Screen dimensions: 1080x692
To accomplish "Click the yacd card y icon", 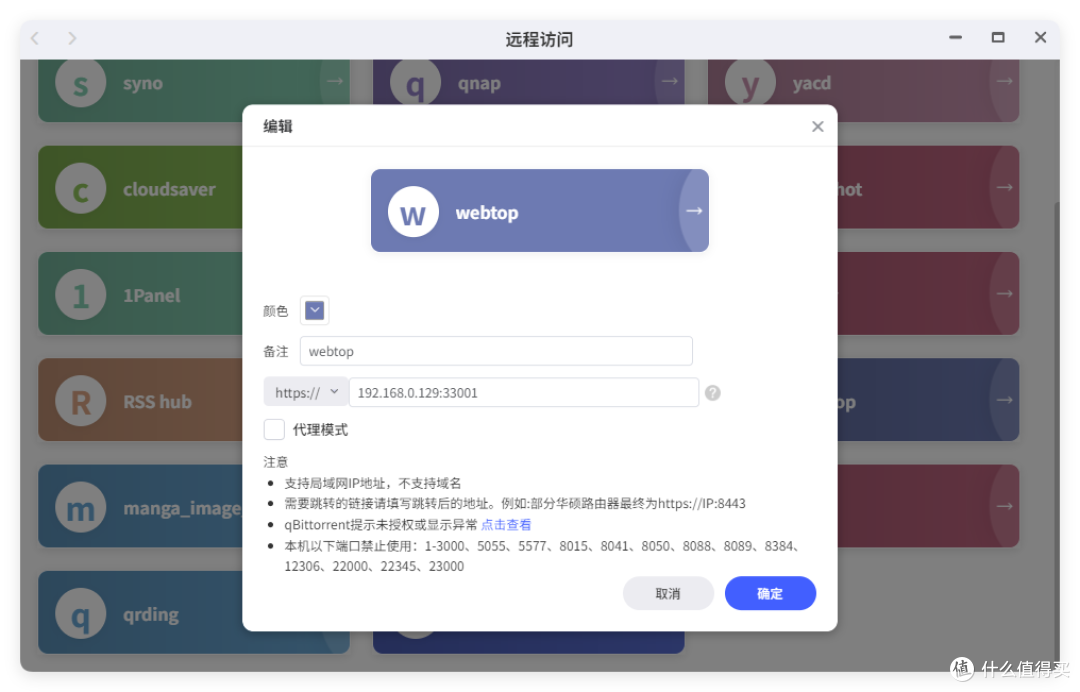I will [x=750, y=83].
